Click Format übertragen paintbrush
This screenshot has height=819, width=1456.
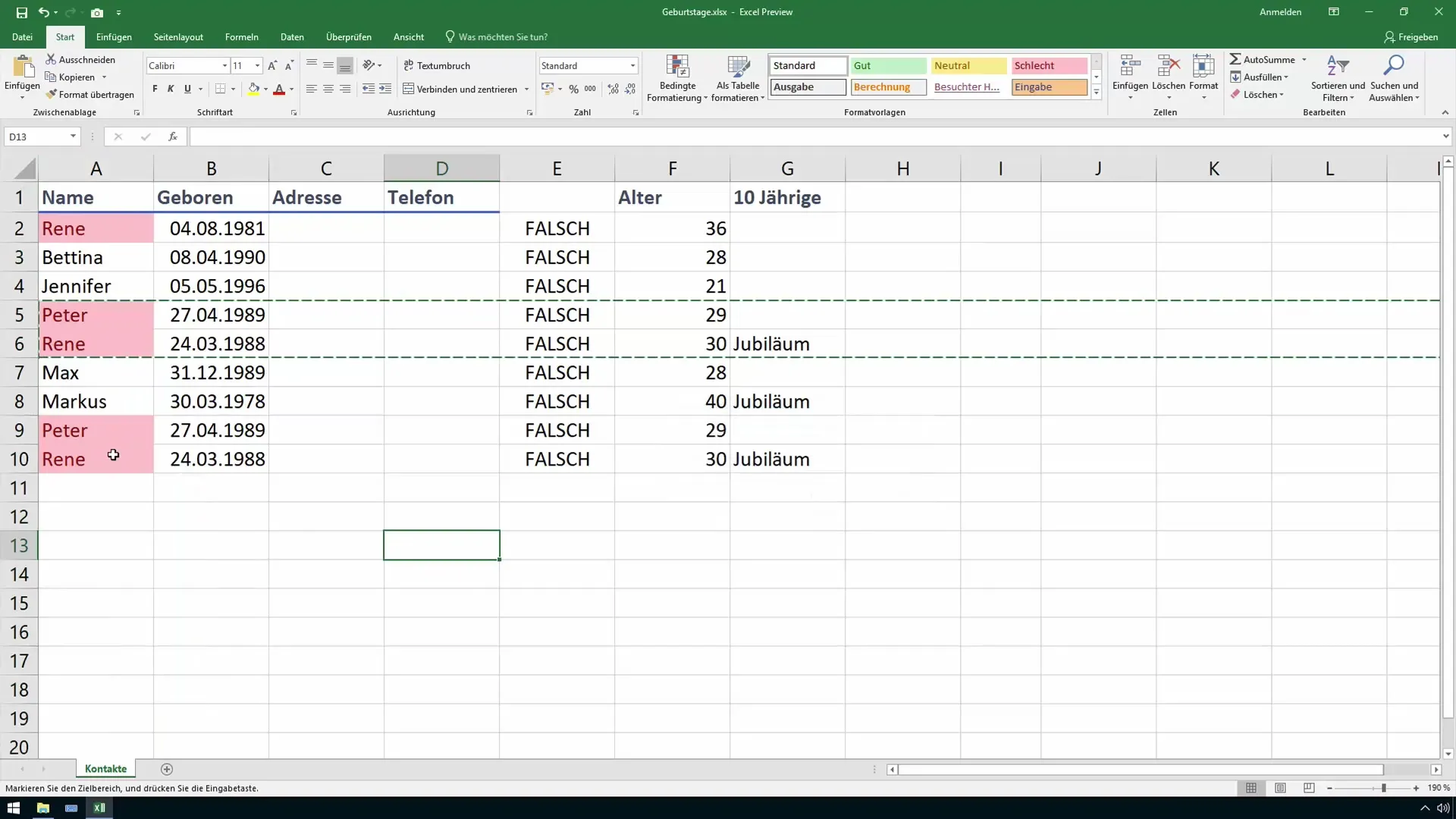[x=51, y=95]
